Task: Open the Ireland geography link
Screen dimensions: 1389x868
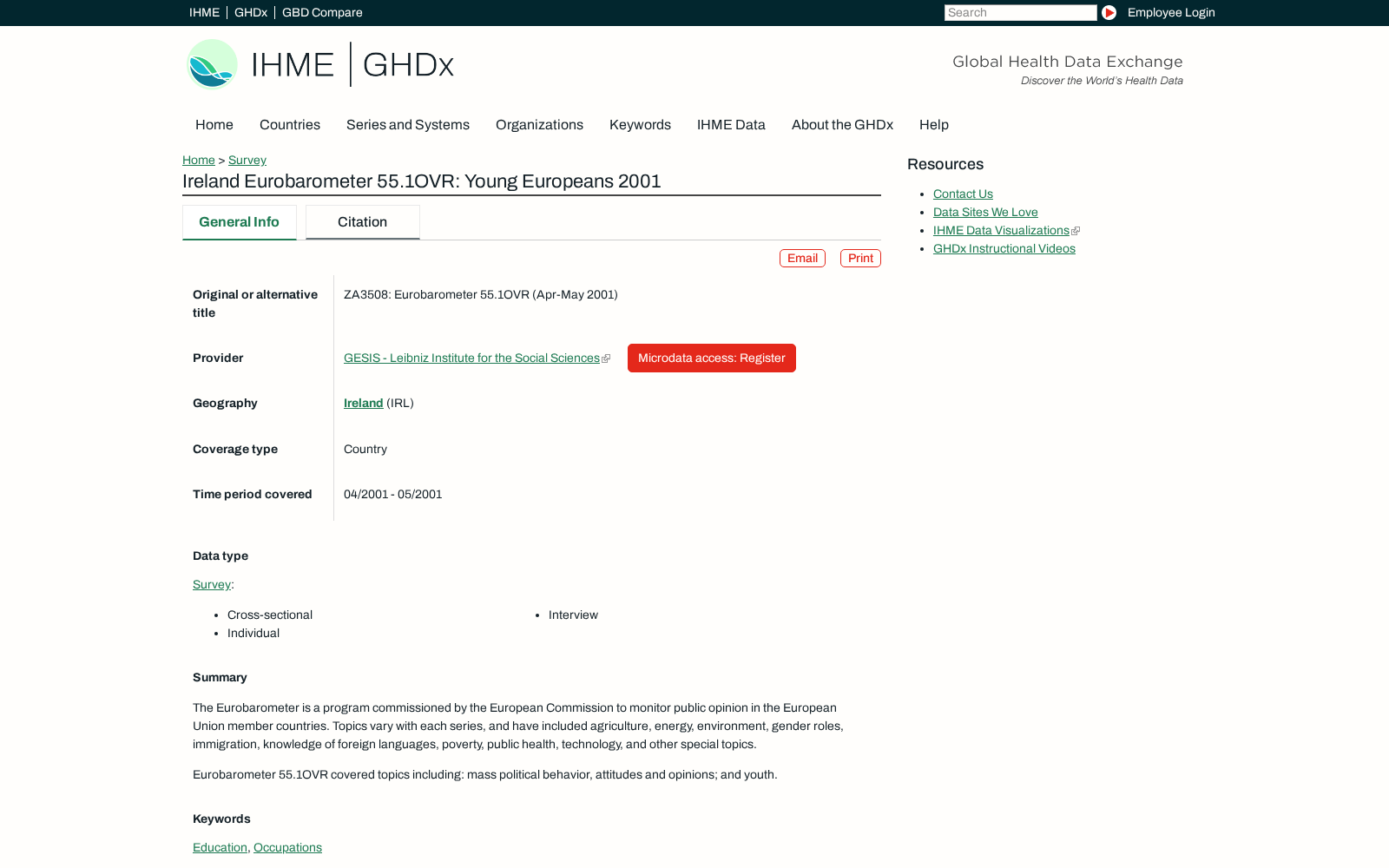Action: point(363,404)
